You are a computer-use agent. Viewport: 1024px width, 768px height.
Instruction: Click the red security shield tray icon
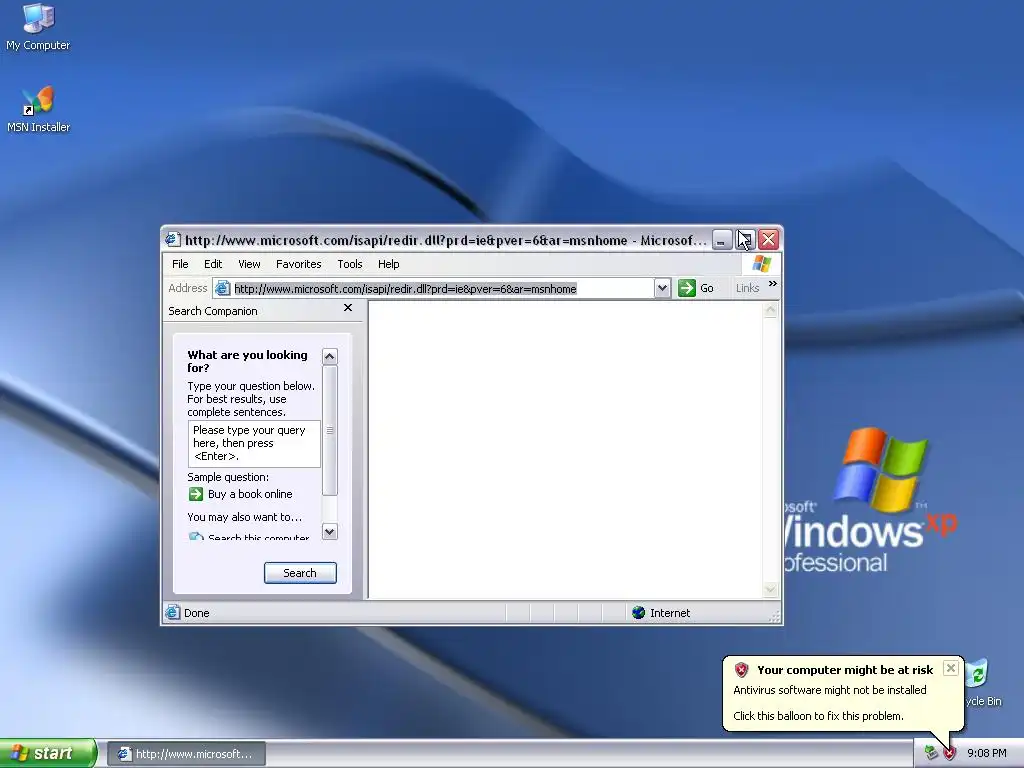949,754
